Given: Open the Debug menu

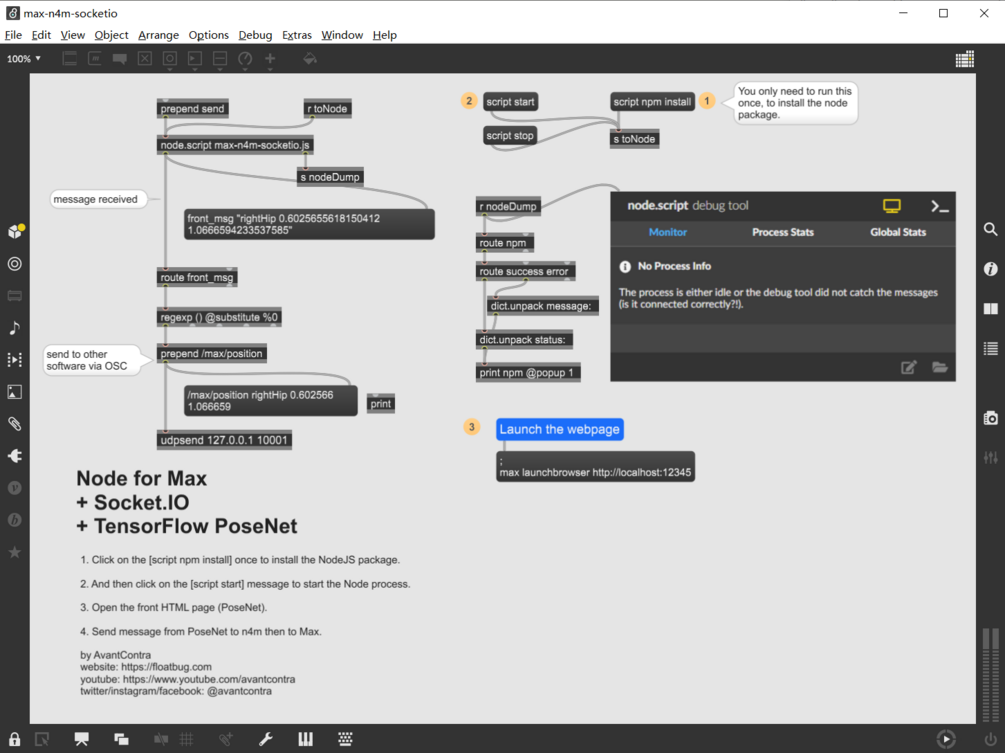Looking at the screenshot, I should [x=255, y=35].
